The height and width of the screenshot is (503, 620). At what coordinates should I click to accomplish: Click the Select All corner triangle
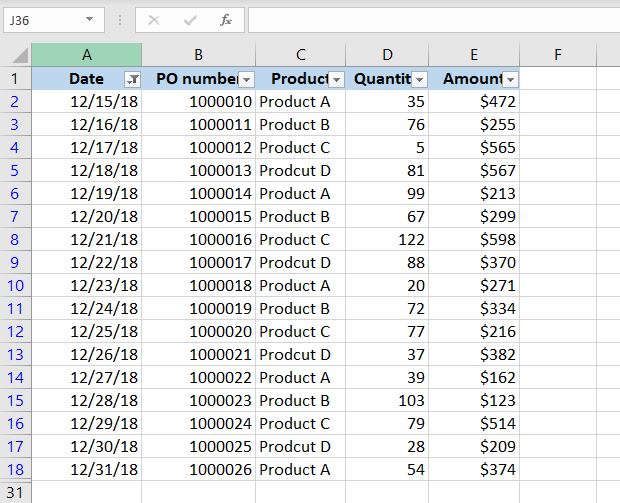click(x=20, y=55)
